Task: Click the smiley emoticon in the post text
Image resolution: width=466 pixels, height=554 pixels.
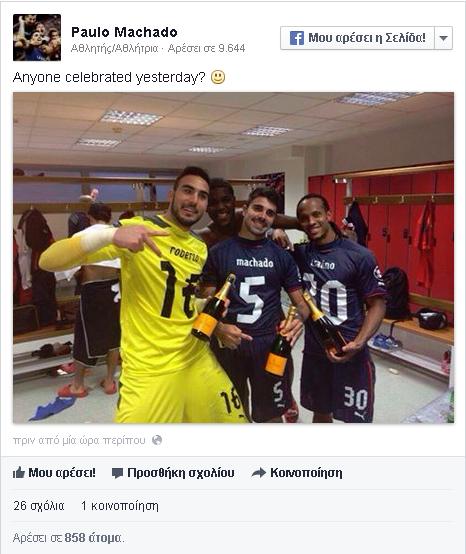Action: tap(218, 77)
